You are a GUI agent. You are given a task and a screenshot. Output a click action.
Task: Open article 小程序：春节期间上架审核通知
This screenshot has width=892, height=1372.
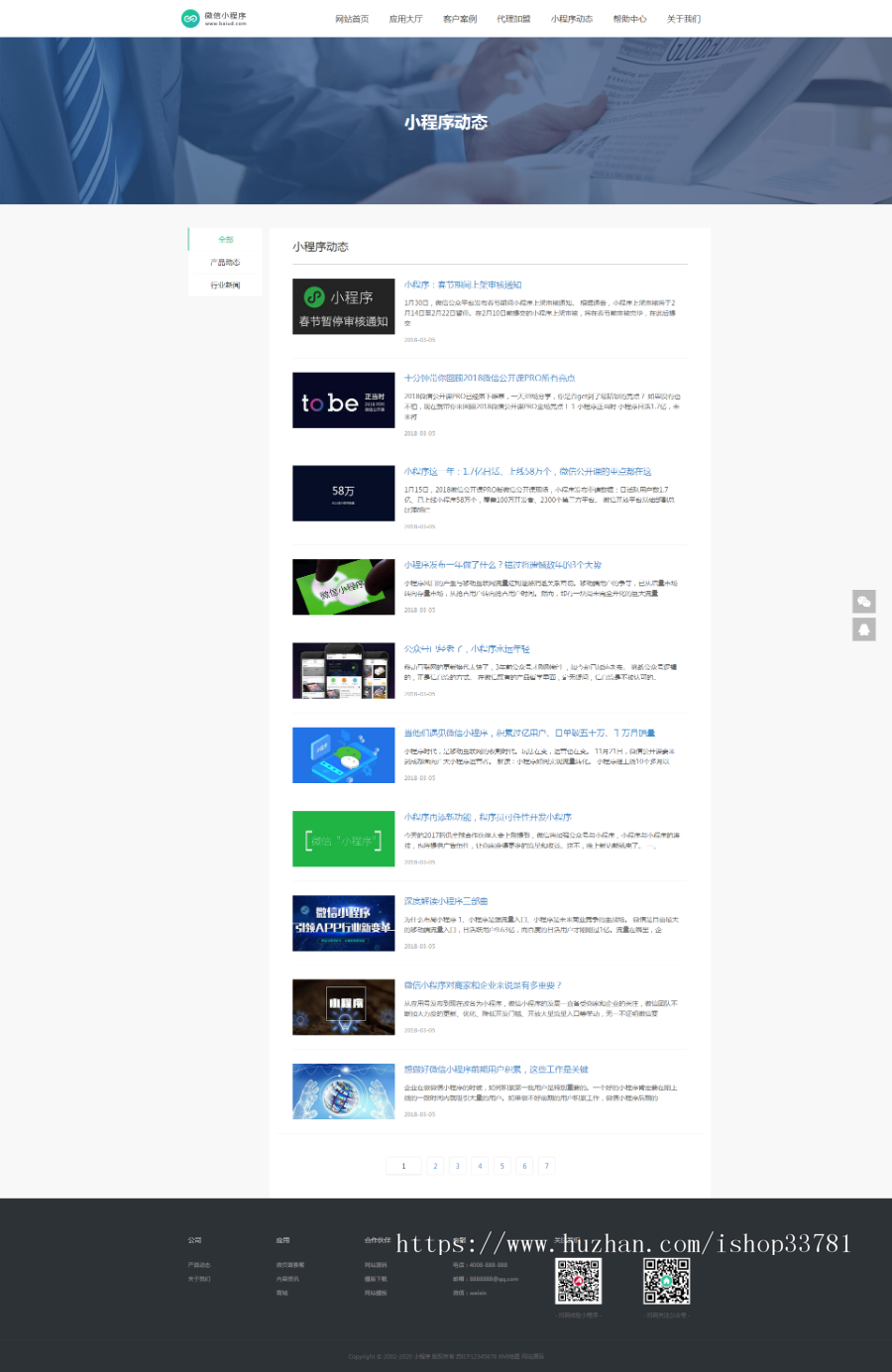(463, 285)
